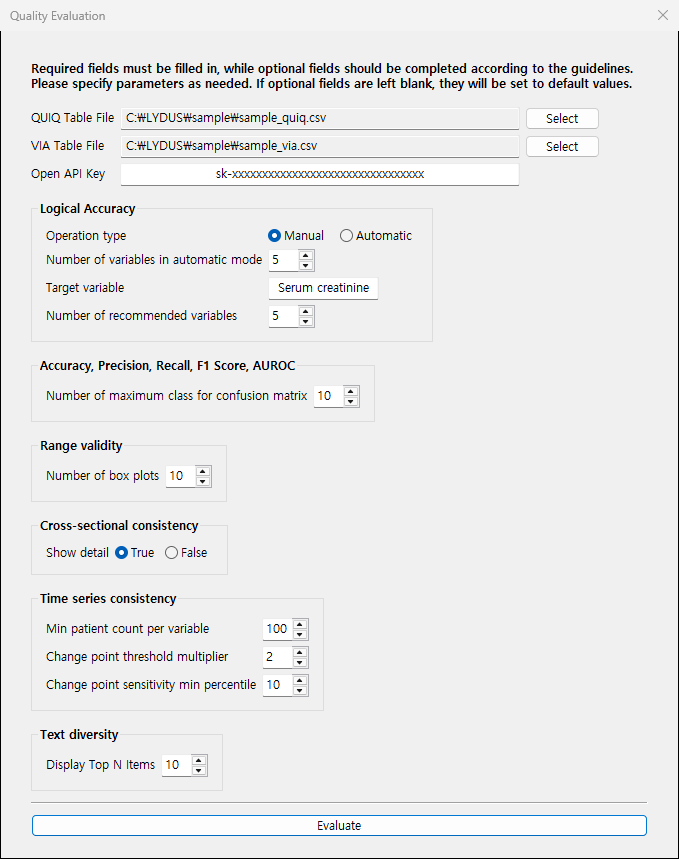The width and height of the screenshot is (679, 859).
Task: Click the QUIQ Table File path field
Action: coord(320,118)
